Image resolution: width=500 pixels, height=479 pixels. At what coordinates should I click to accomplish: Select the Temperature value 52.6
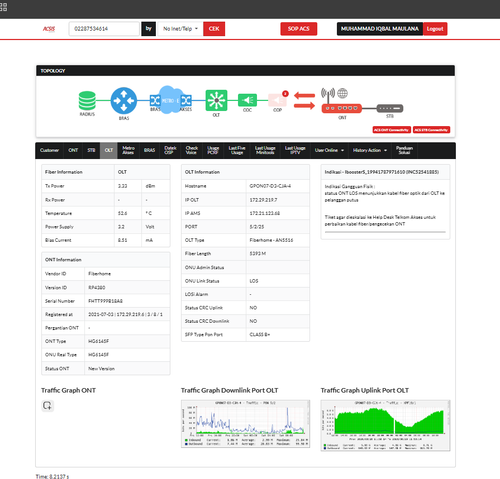point(122,213)
